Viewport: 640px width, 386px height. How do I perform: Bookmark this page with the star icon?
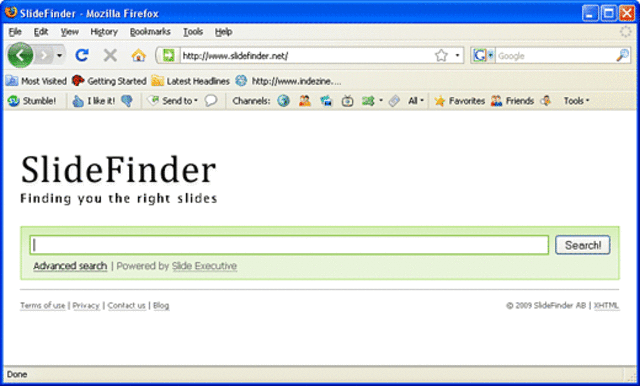pos(441,55)
